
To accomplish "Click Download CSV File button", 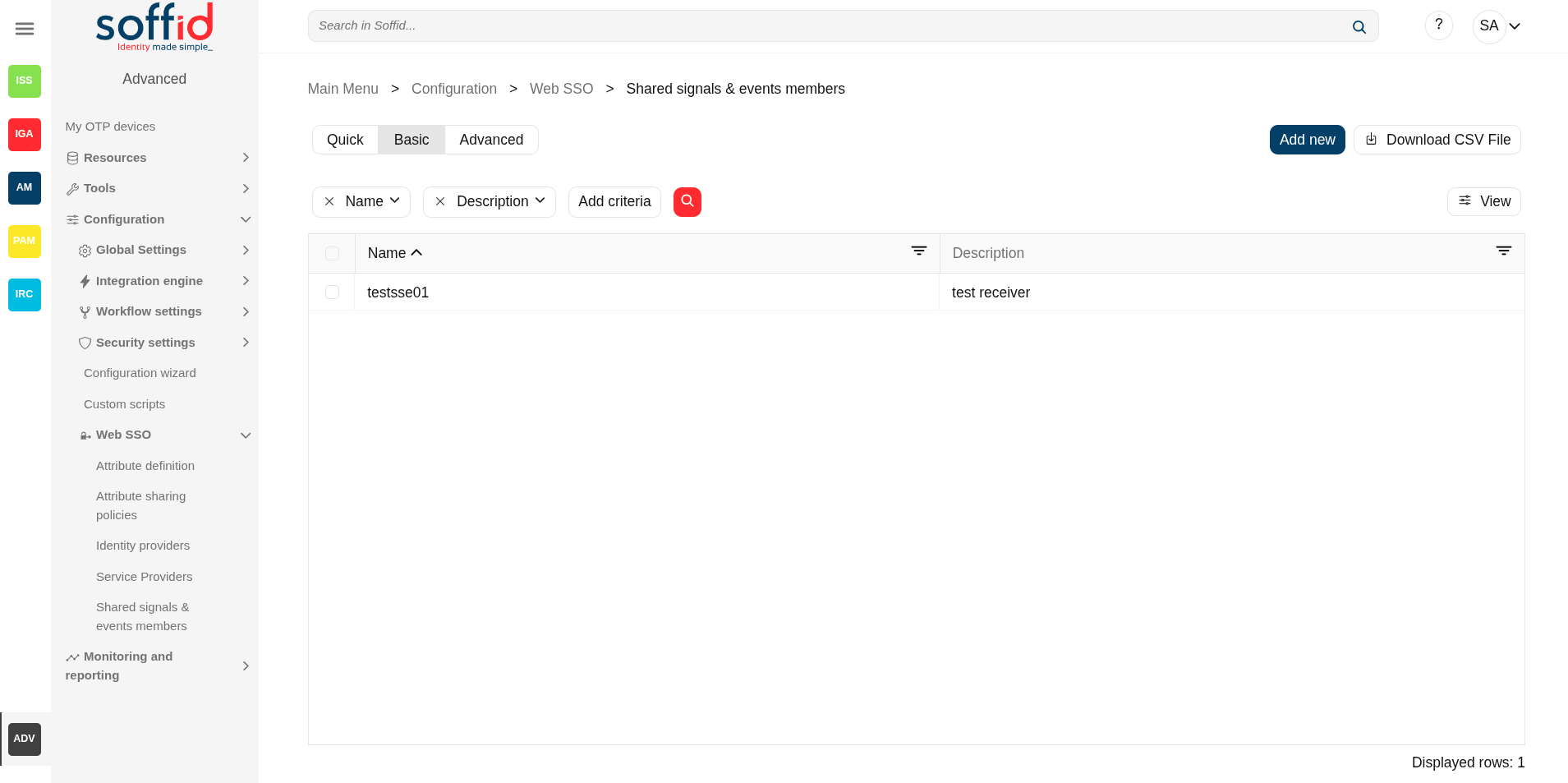I will (x=1437, y=140).
